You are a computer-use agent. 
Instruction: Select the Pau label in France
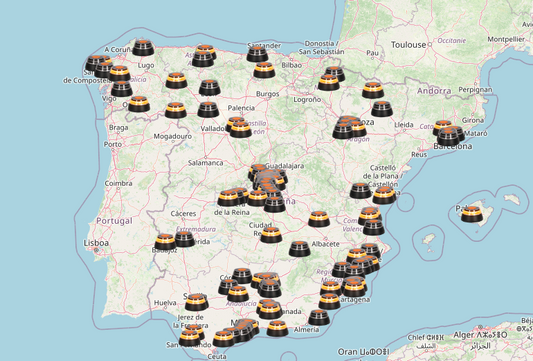pyautogui.click(x=373, y=53)
